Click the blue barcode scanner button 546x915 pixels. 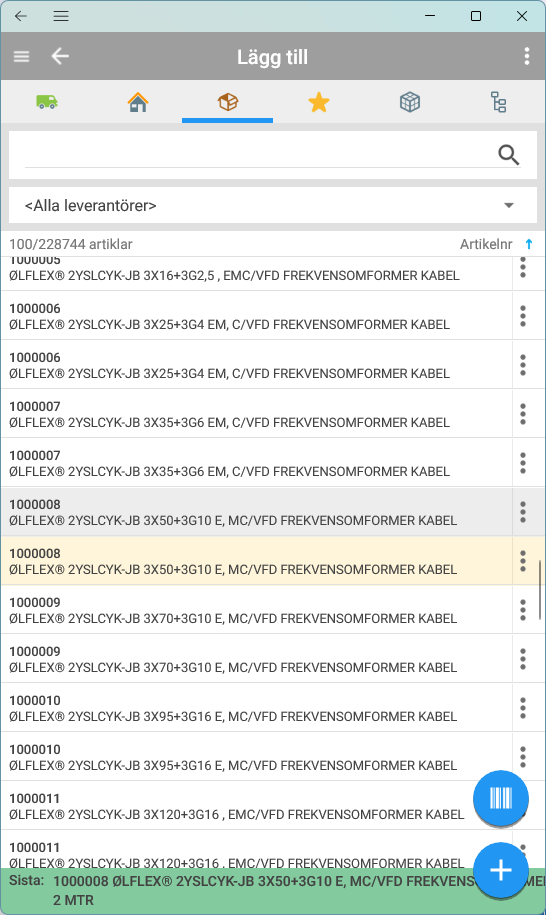pyautogui.click(x=500, y=798)
